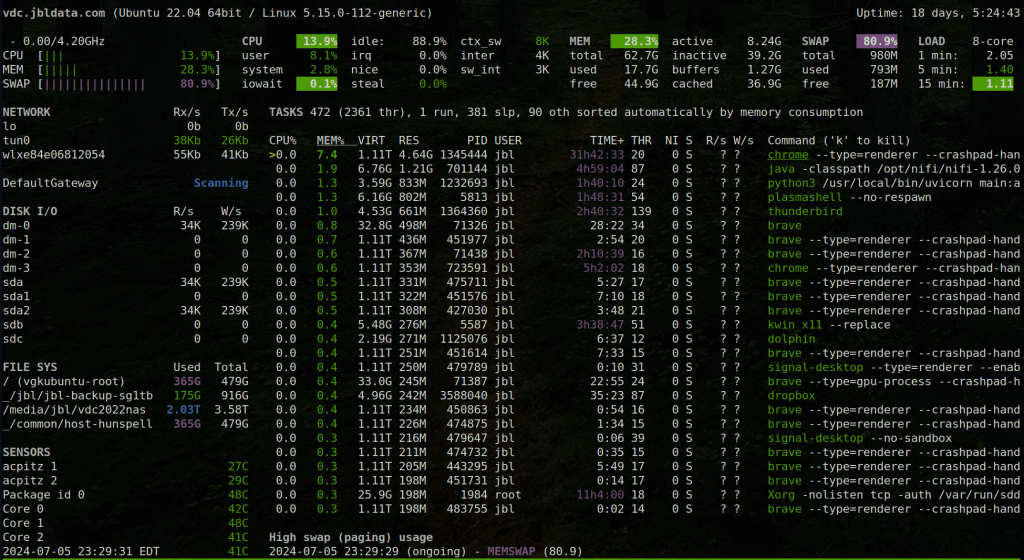Viewport: 1024px width, 560px height.
Task: Click the vdc.jbldata.com hostname in header
Action: pyautogui.click(x=53, y=13)
